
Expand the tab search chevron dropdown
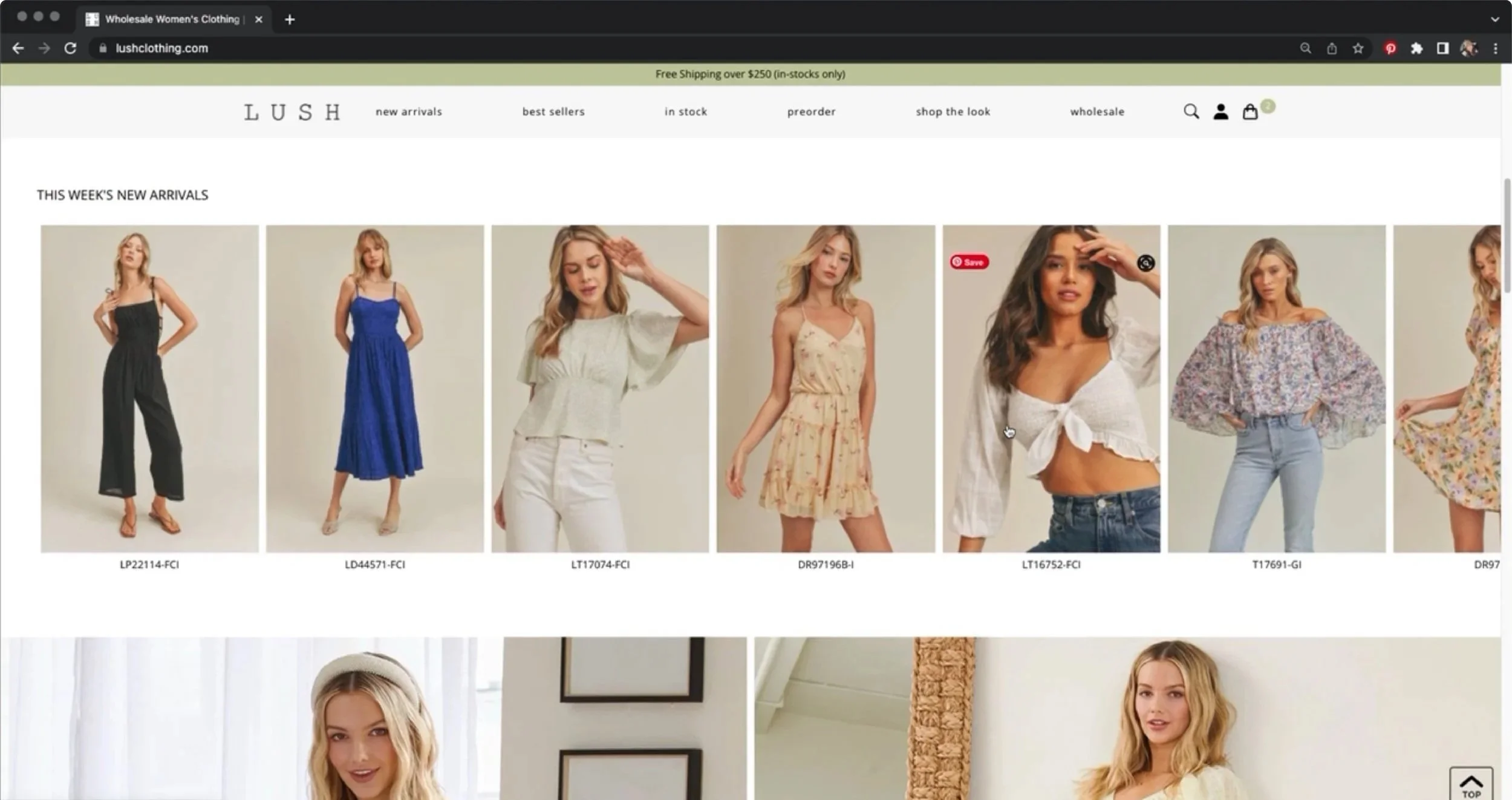tap(1495, 19)
